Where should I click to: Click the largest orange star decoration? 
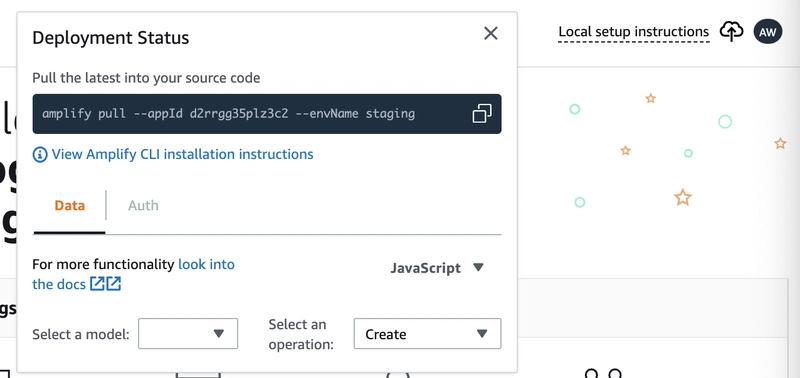coord(683,197)
